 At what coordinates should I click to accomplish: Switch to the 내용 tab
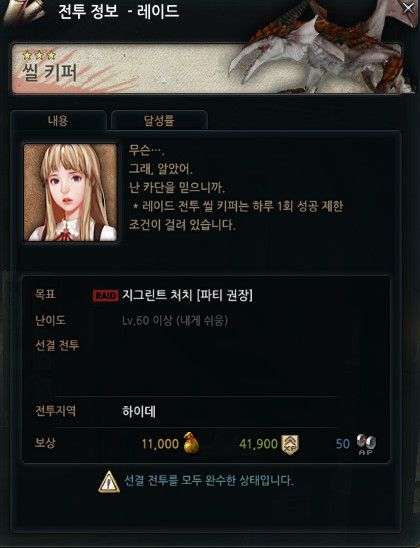[58, 121]
